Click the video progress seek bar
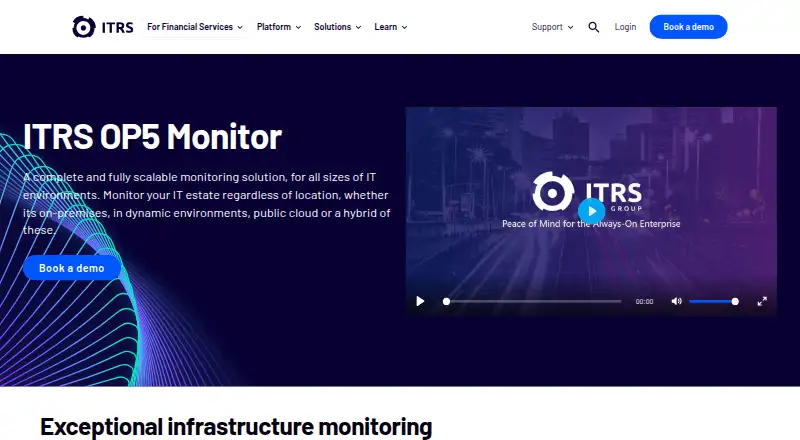 pos(532,301)
